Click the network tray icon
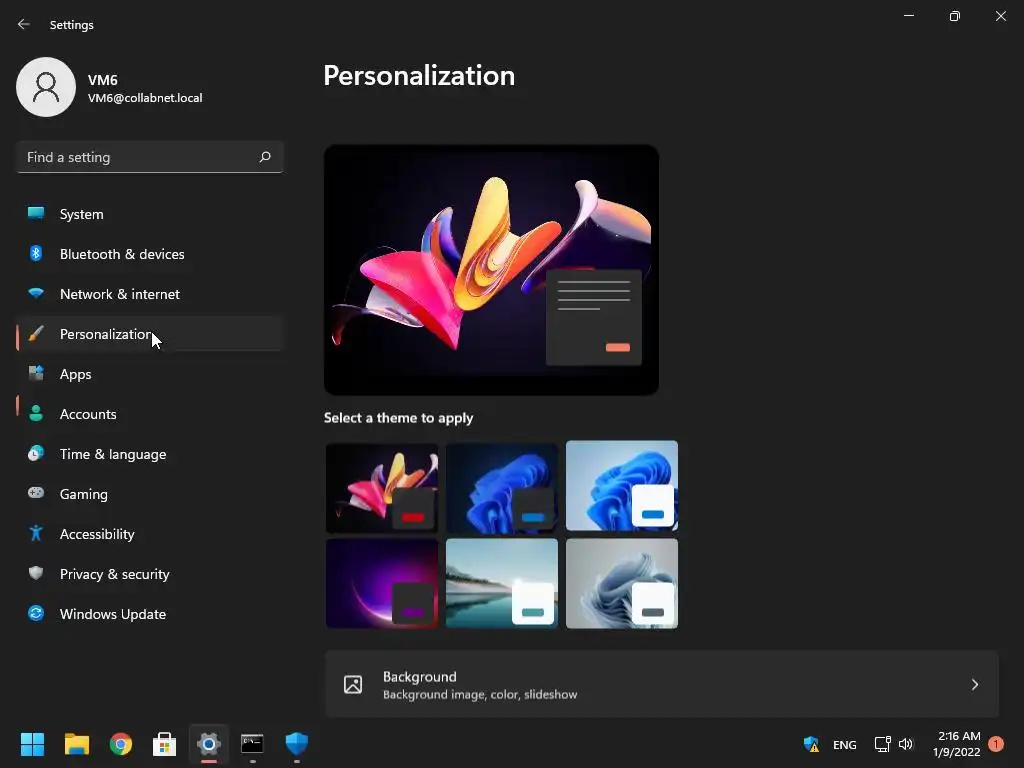Image resolution: width=1024 pixels, height=768 pixels. (882, 744)
